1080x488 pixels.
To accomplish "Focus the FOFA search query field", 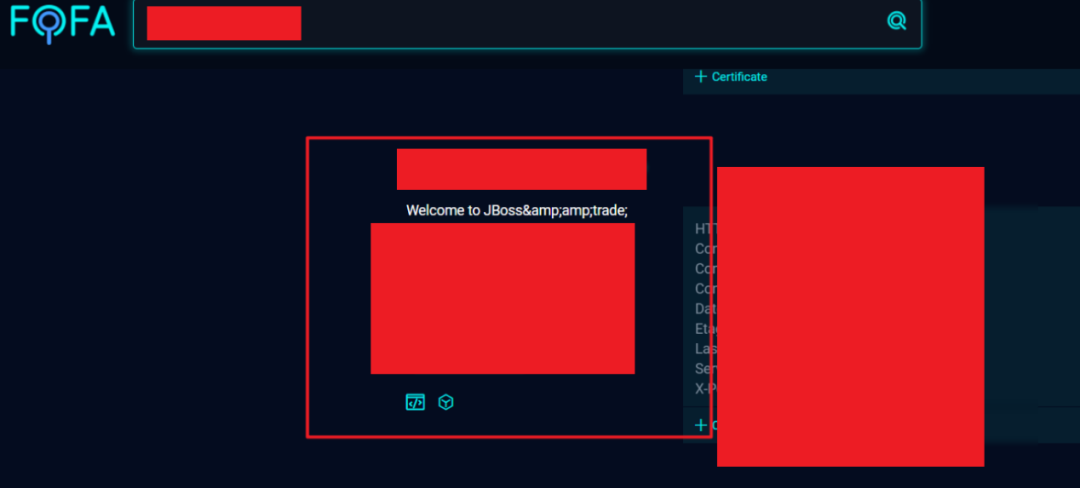I will pos(527,23).
